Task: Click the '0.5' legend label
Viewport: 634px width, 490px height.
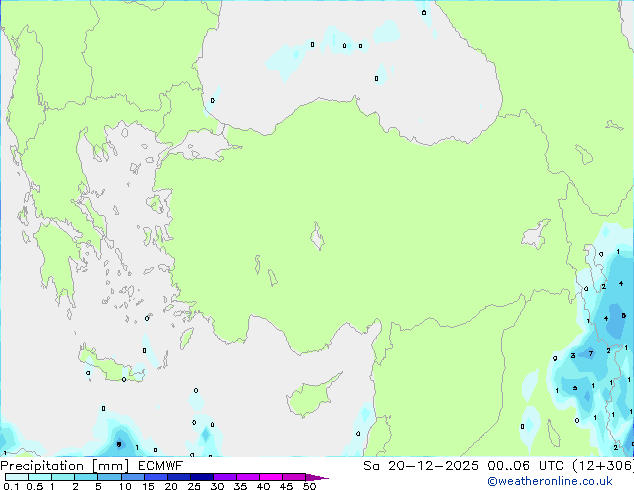Action: [34, 486]
